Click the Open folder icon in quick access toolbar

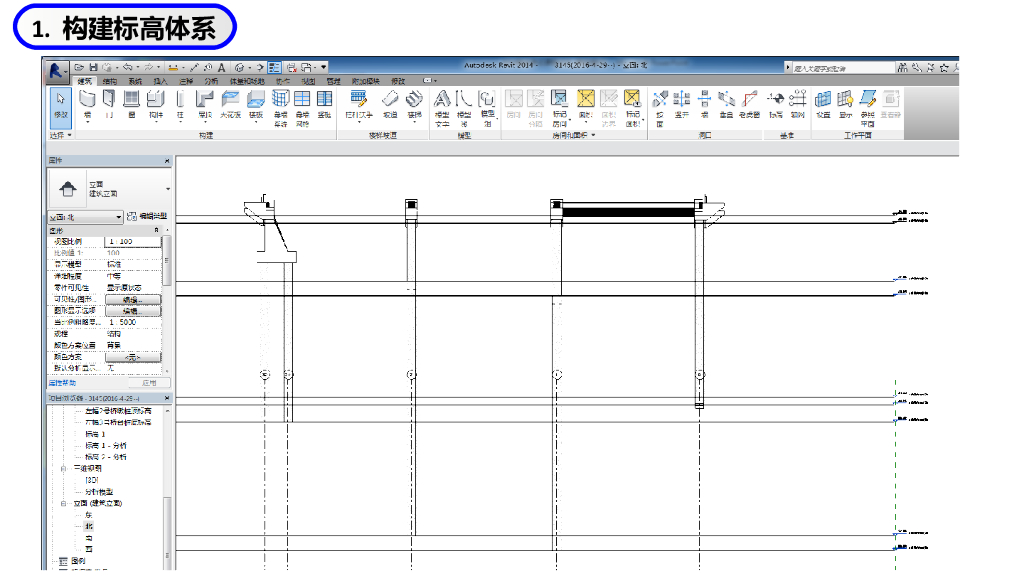coord(79,67)
